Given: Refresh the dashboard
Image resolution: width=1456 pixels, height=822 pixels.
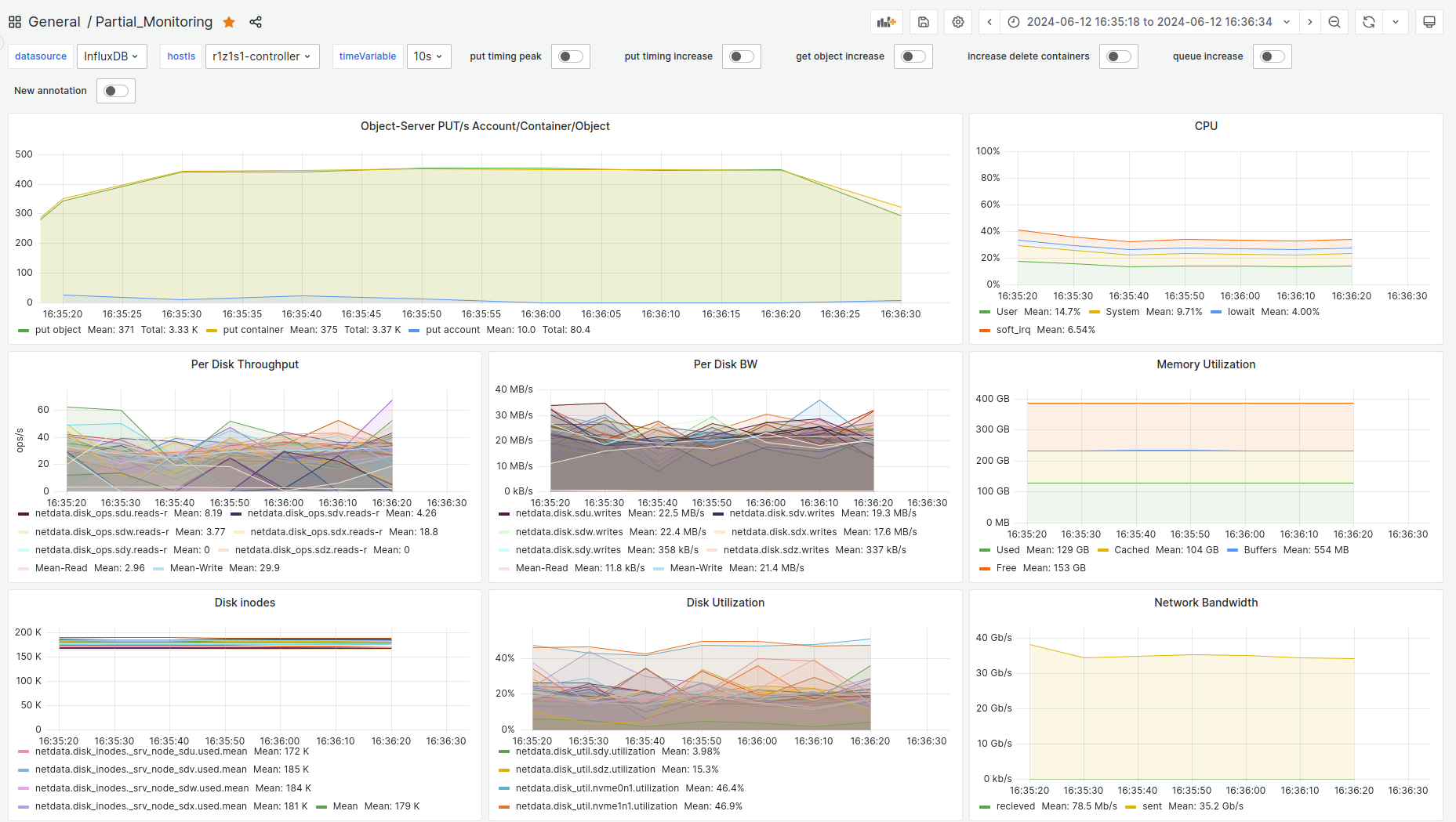Looking at the screenshot, I should [1368, 22].
